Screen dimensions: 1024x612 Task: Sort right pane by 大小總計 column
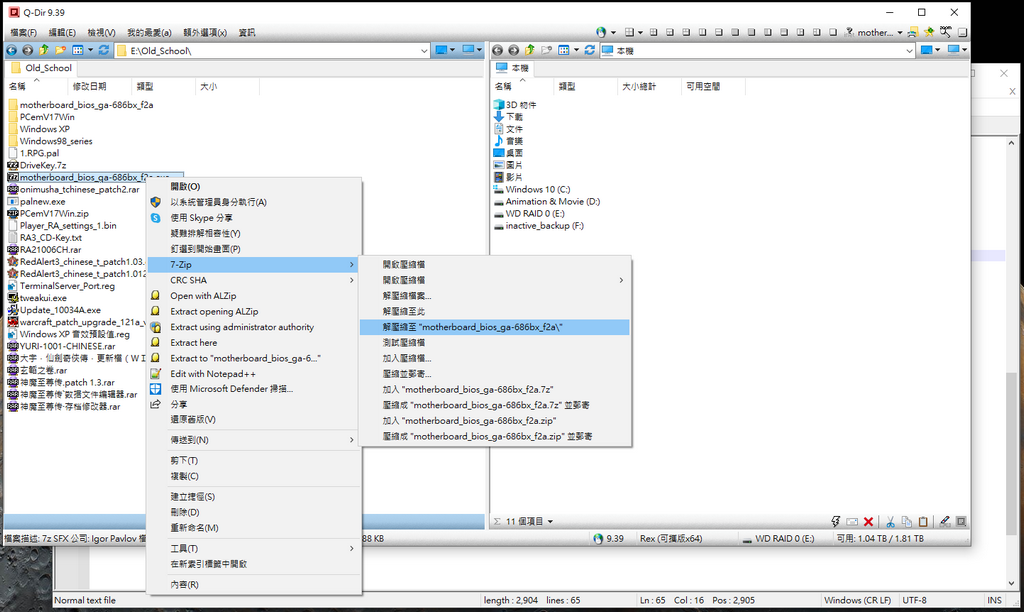649,86
